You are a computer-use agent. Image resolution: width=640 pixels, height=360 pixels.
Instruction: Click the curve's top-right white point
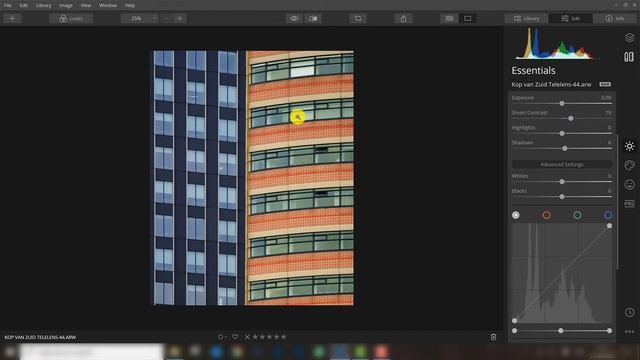(609, 226)
